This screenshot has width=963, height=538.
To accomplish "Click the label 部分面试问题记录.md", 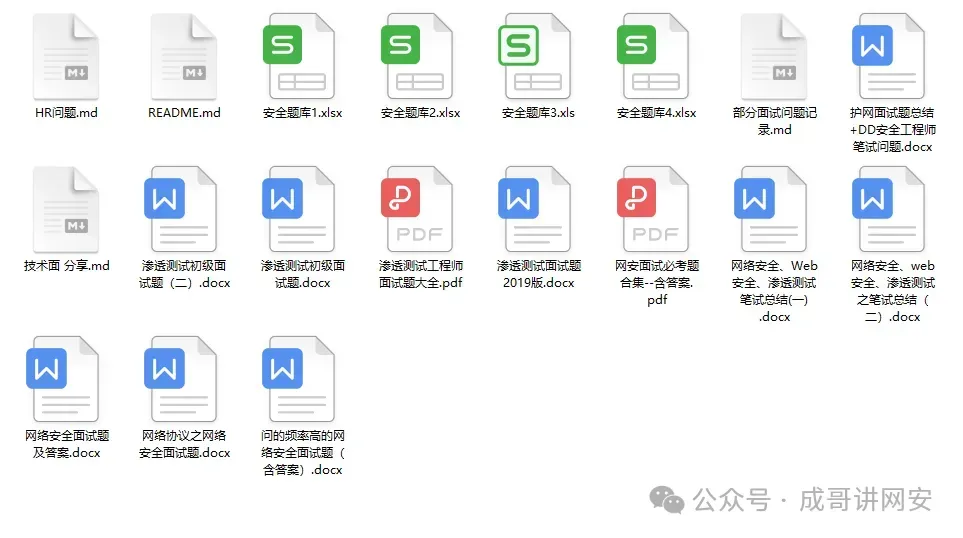I will (x=774, y=121).
